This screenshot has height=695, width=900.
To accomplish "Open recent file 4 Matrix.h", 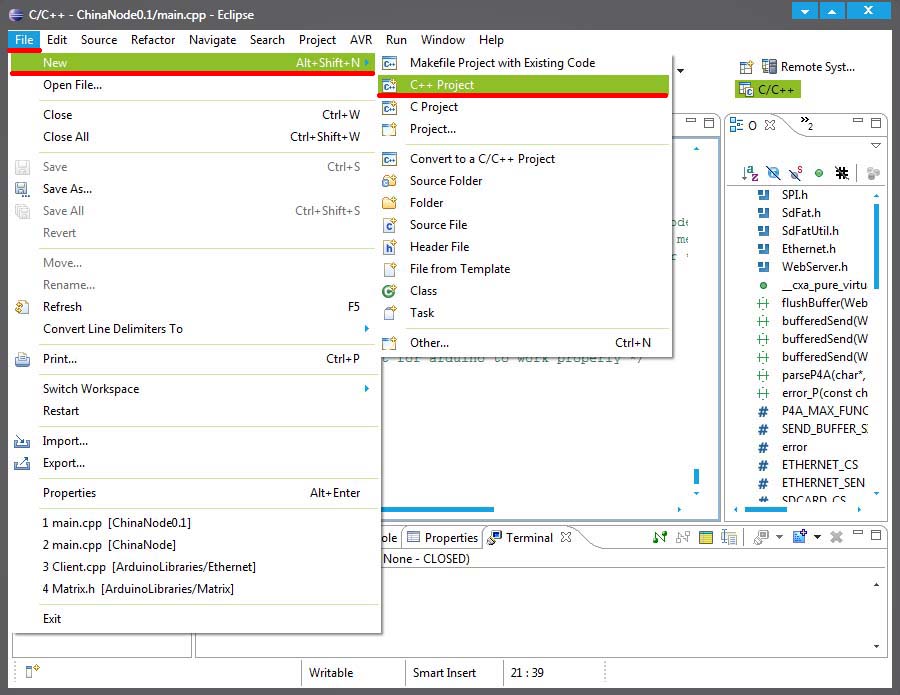I will coord(194,589).
